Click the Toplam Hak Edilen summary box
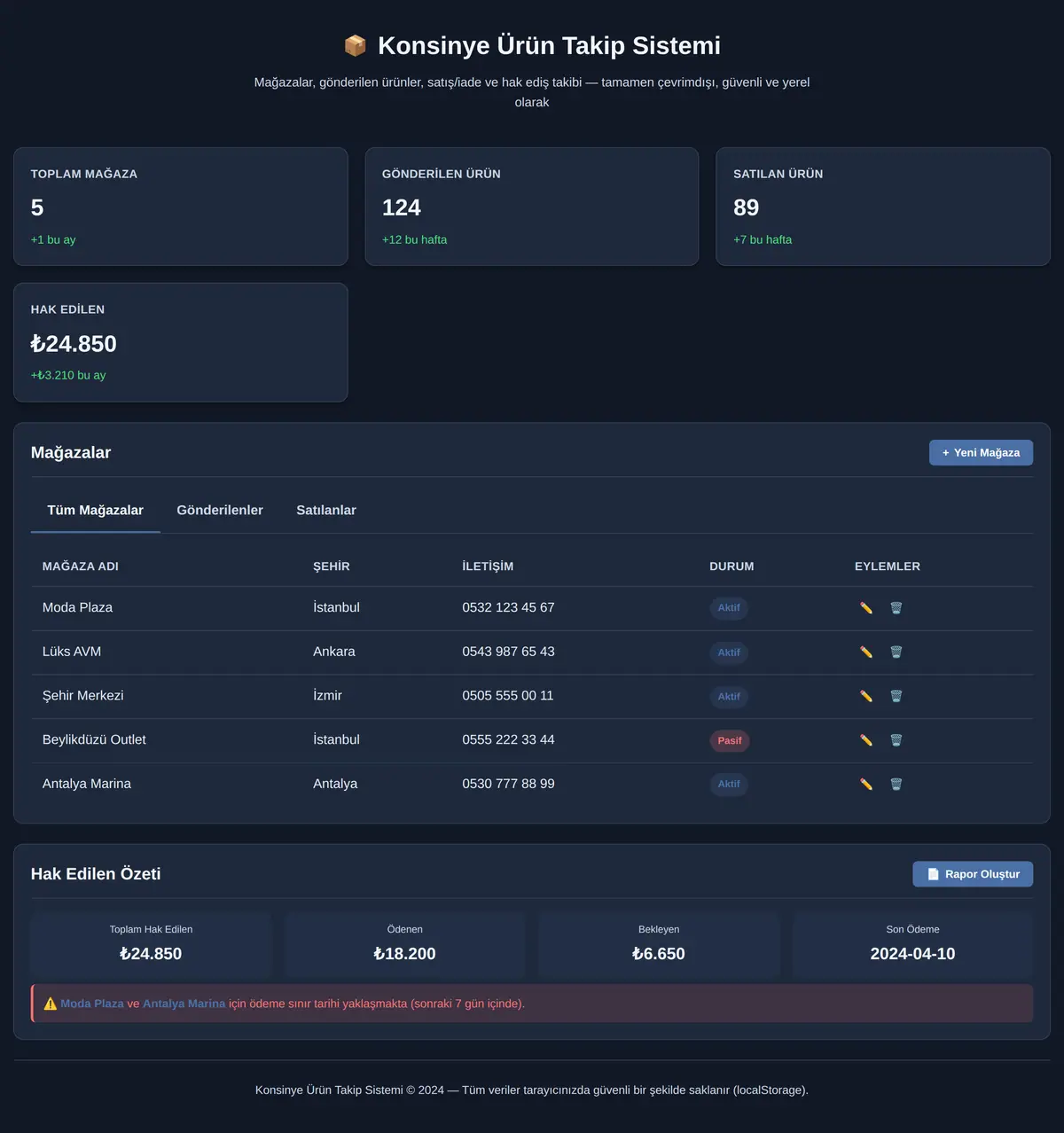The image size is (1064, 1133). (151, 943)
